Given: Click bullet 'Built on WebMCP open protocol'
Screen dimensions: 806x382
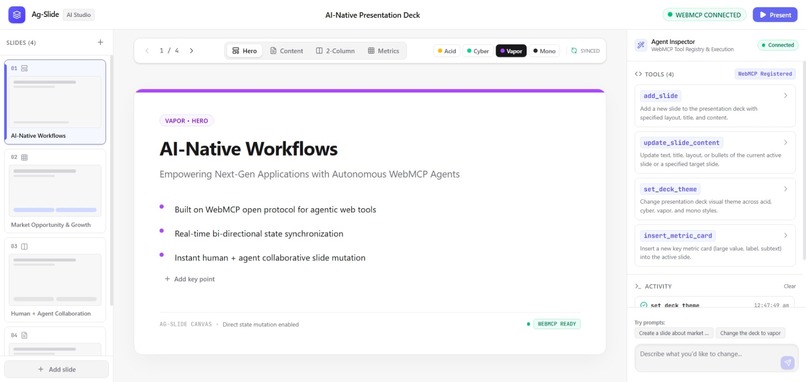Looking at the screenshot, I should point(275,210).
